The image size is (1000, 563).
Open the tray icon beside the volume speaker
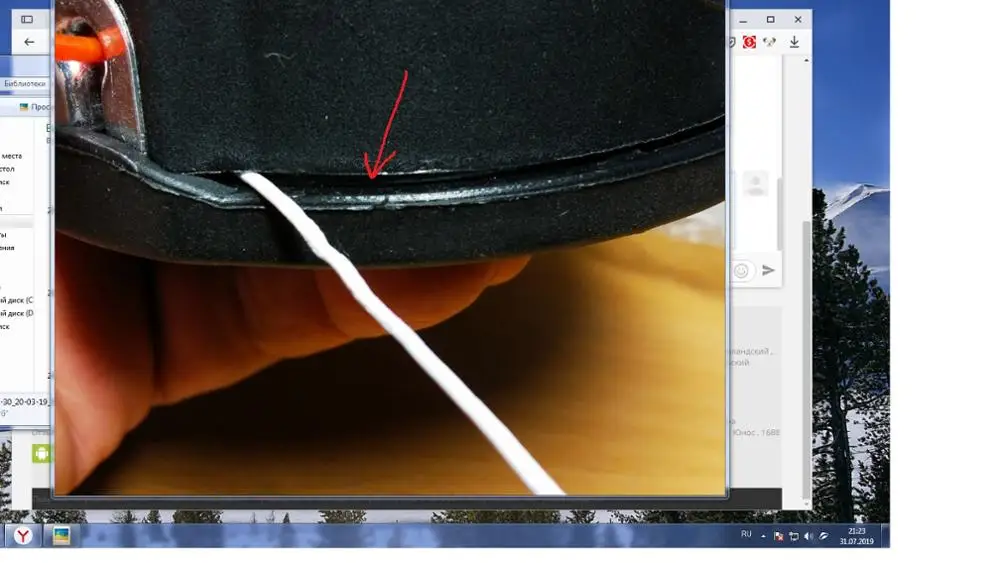[824, 536]
